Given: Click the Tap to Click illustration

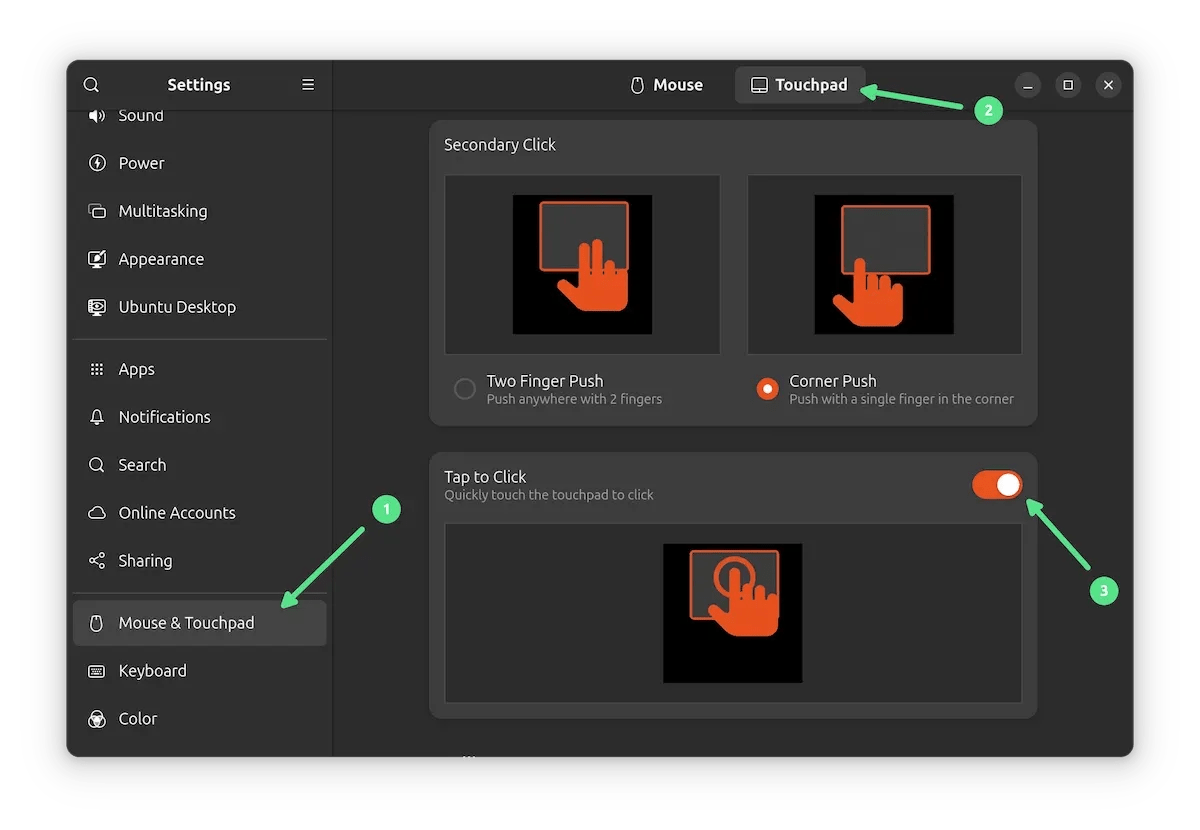Looking at the screenshot, I should [732, 613].
